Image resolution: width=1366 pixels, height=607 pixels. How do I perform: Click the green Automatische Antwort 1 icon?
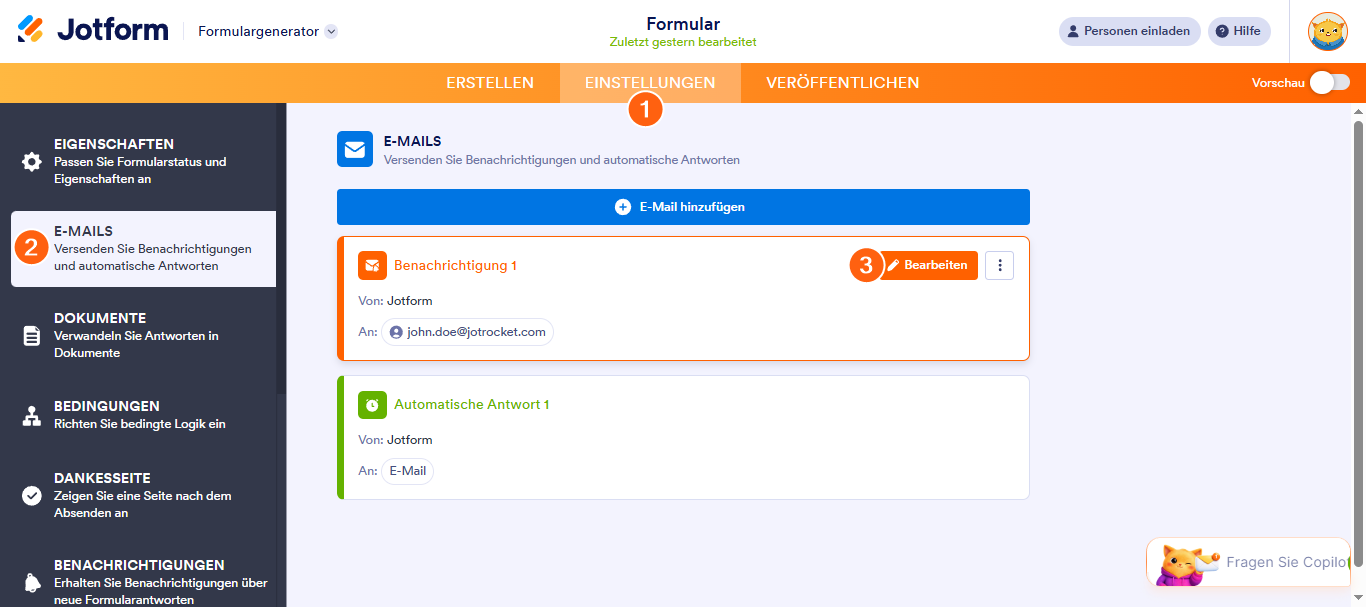click(x=372, y=405)
